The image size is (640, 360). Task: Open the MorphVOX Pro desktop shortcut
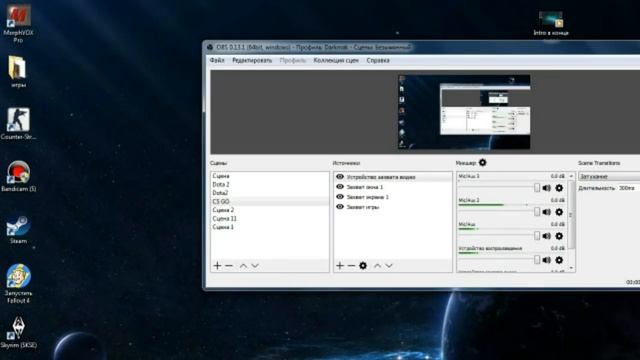pyautogui.click(x=18, y=22)
